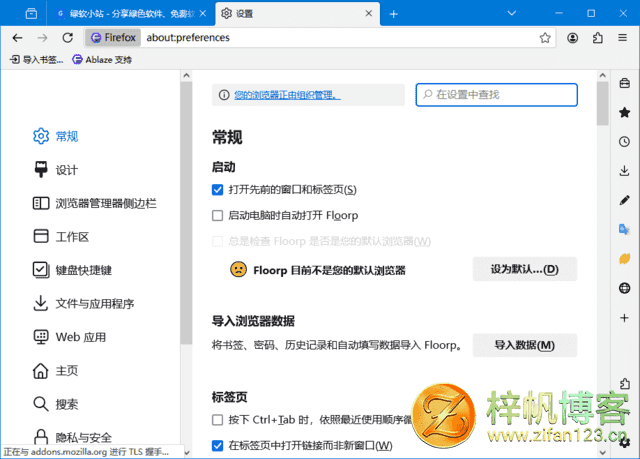Uncheck 在标签页中打开链接而非新窗口
Image resolution: width=640 pixels, height=459 pixels.
pyautogui.click(x=218, y=446)
